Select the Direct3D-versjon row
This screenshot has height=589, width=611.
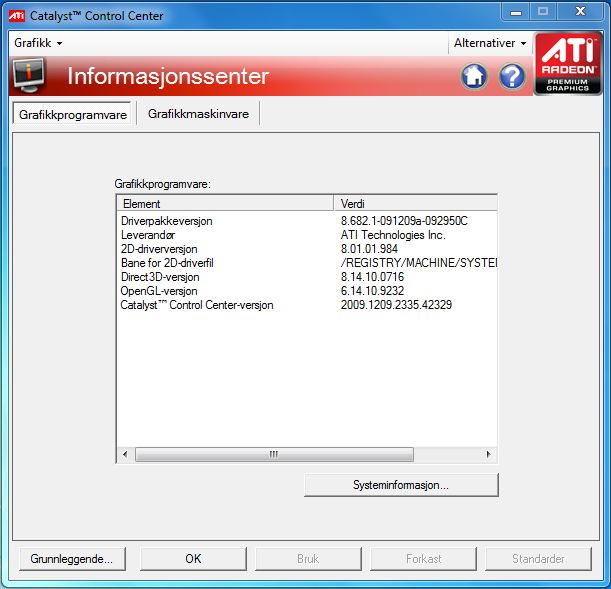point(307,277)
